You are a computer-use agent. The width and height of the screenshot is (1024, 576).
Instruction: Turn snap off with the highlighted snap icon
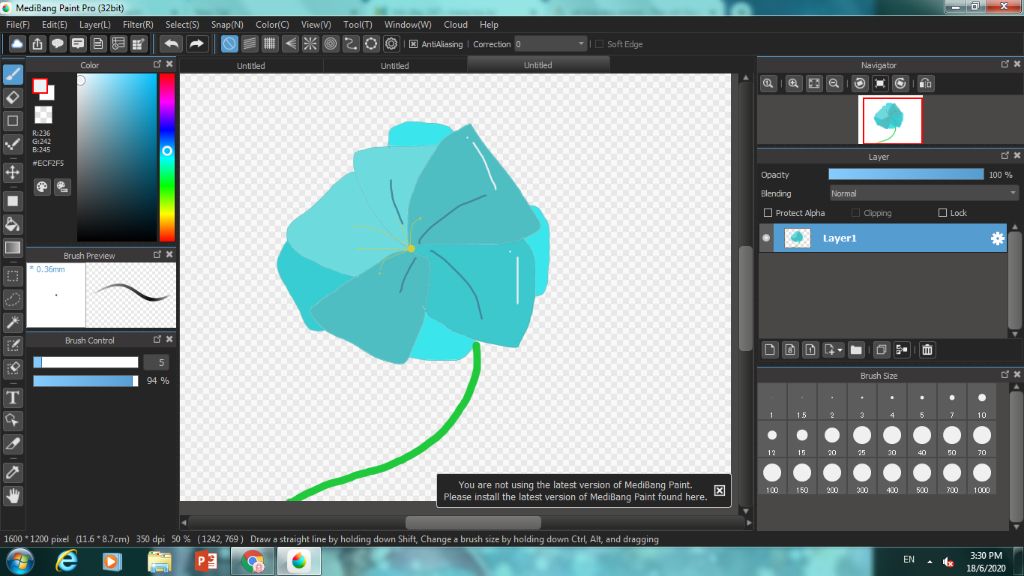click(x=229, y=44)
